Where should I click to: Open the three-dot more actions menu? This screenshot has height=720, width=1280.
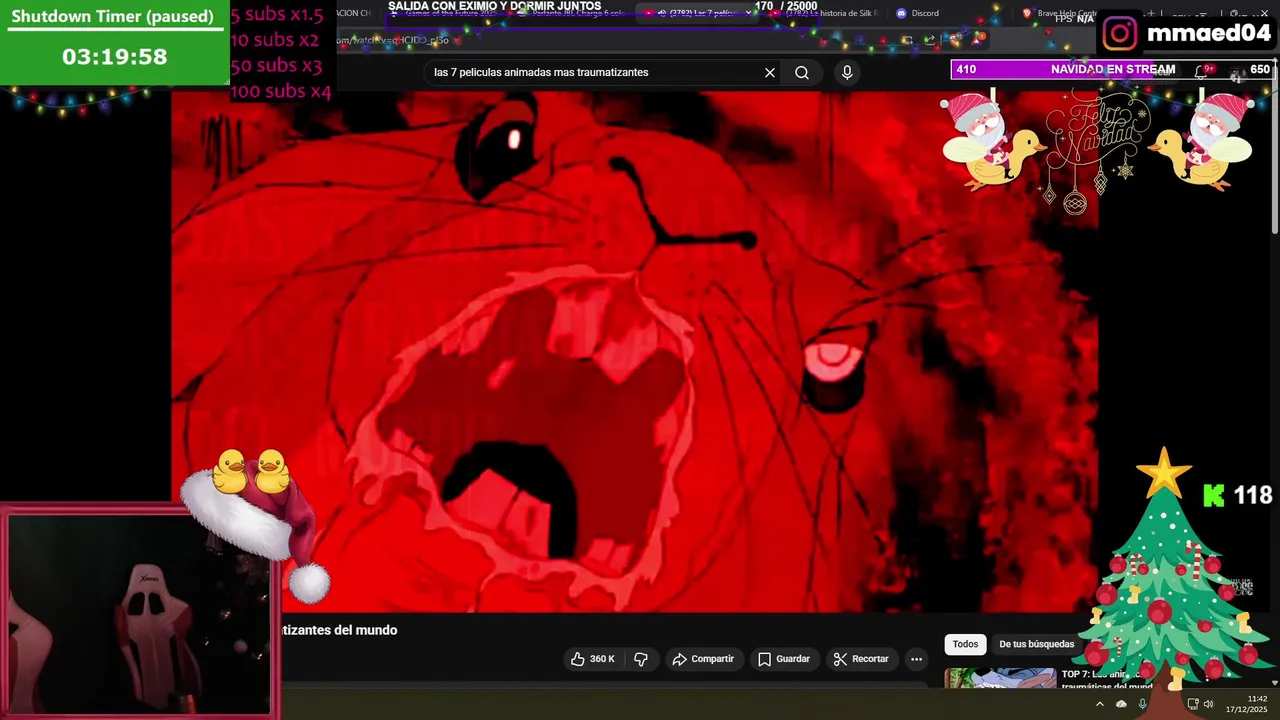[916, 659]
